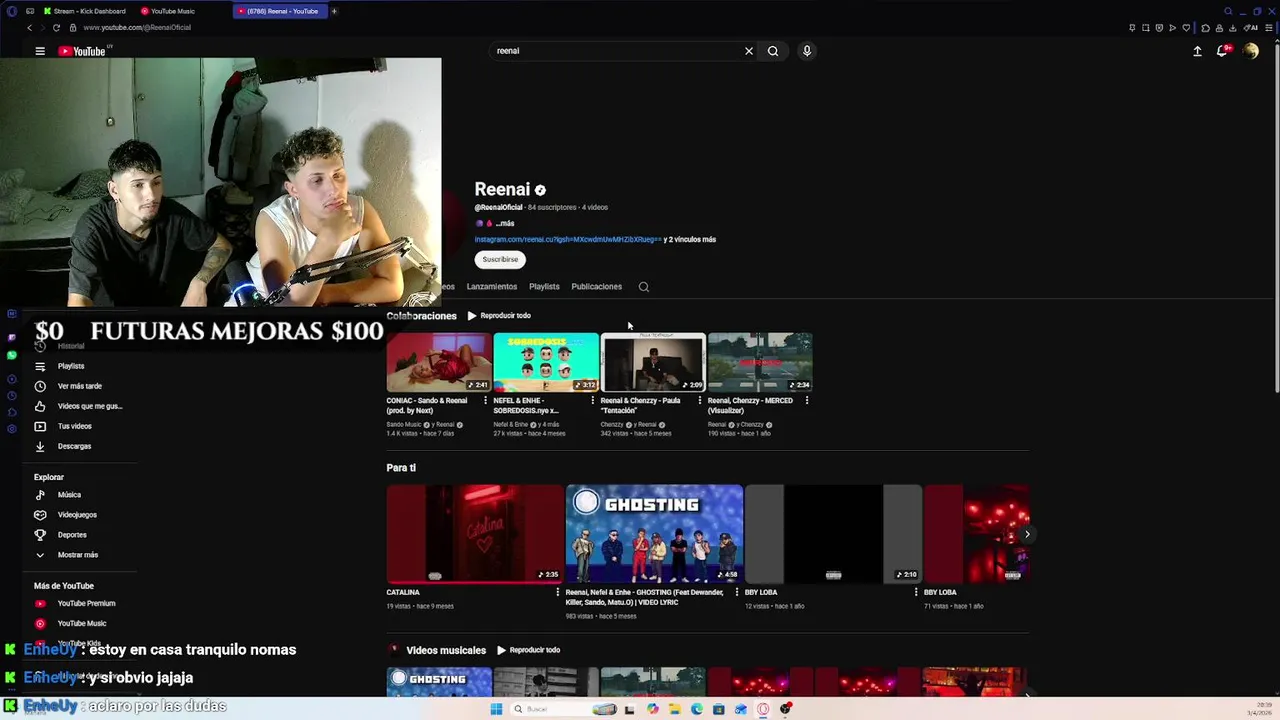
Task: Open a new browser tab with plus
Action: click(334, 11)
